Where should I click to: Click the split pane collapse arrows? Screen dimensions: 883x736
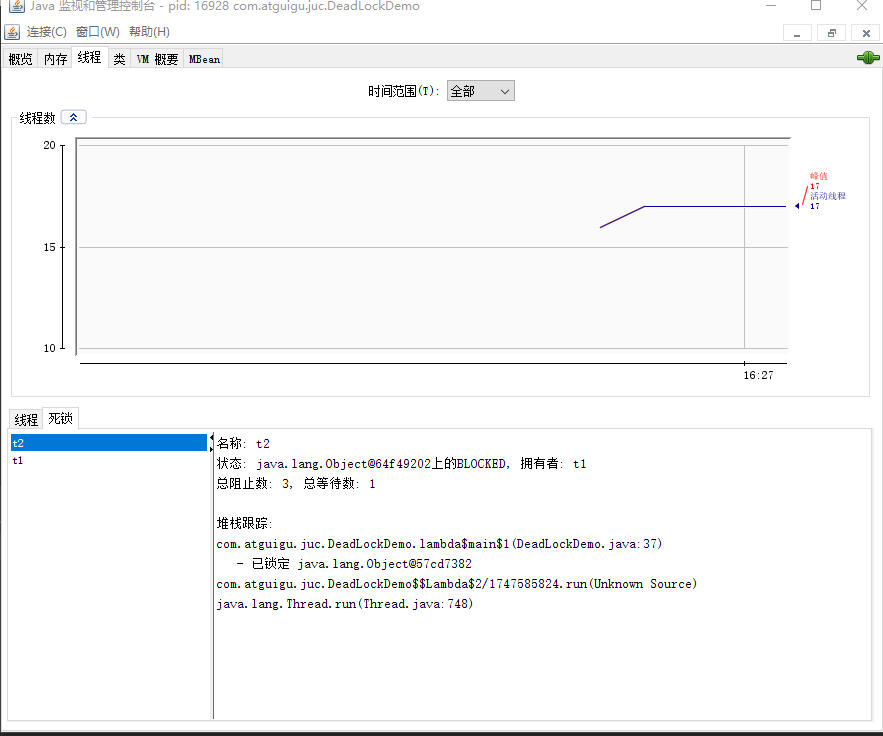pyautogui.click(x=212, y=443)
